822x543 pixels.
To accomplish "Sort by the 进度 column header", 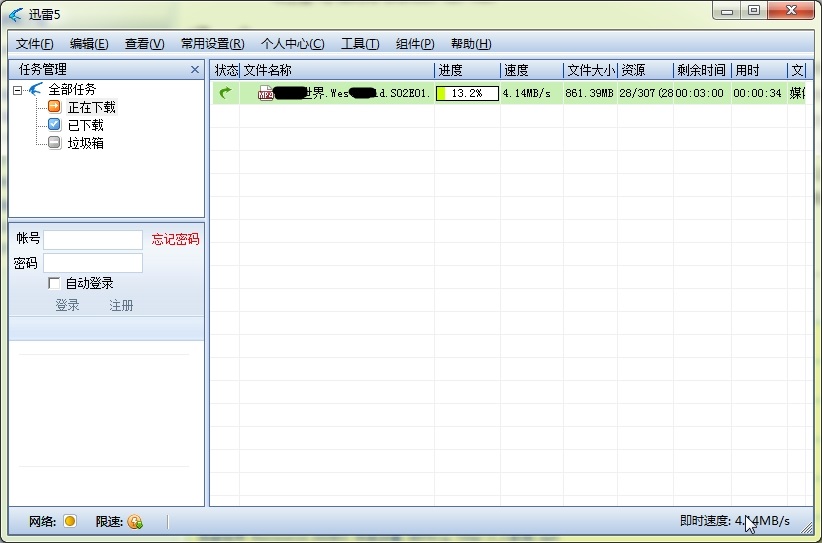I will pyautogui.click(x=467, y=70).
